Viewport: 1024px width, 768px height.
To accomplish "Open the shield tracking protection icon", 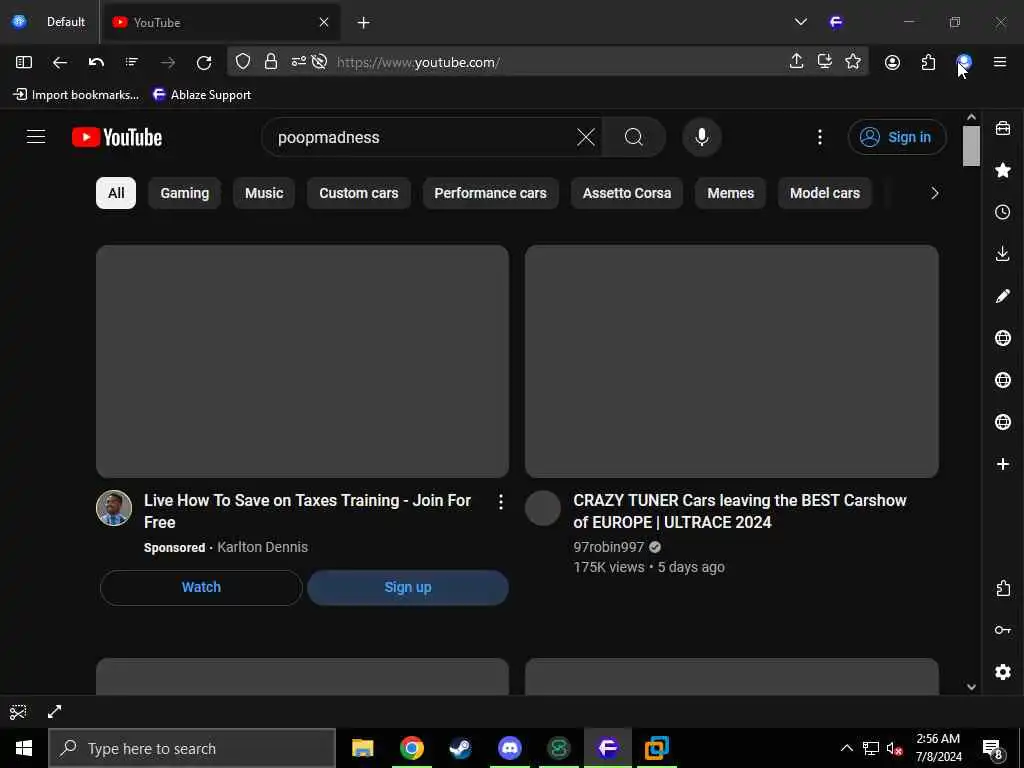I will [x=243, y=61].
